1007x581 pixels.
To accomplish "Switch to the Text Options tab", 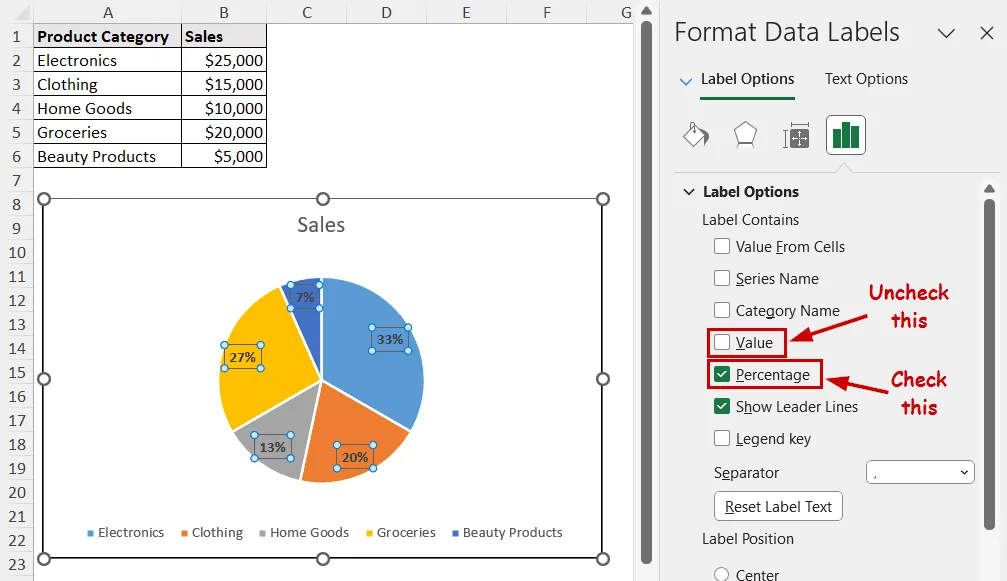I will 866,79.
